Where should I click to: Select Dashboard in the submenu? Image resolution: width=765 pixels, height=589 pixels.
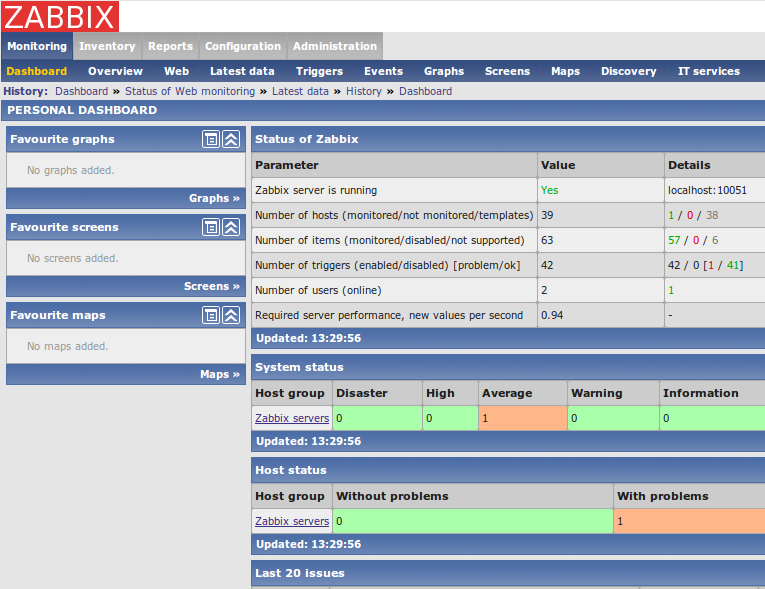click(37, 71)
